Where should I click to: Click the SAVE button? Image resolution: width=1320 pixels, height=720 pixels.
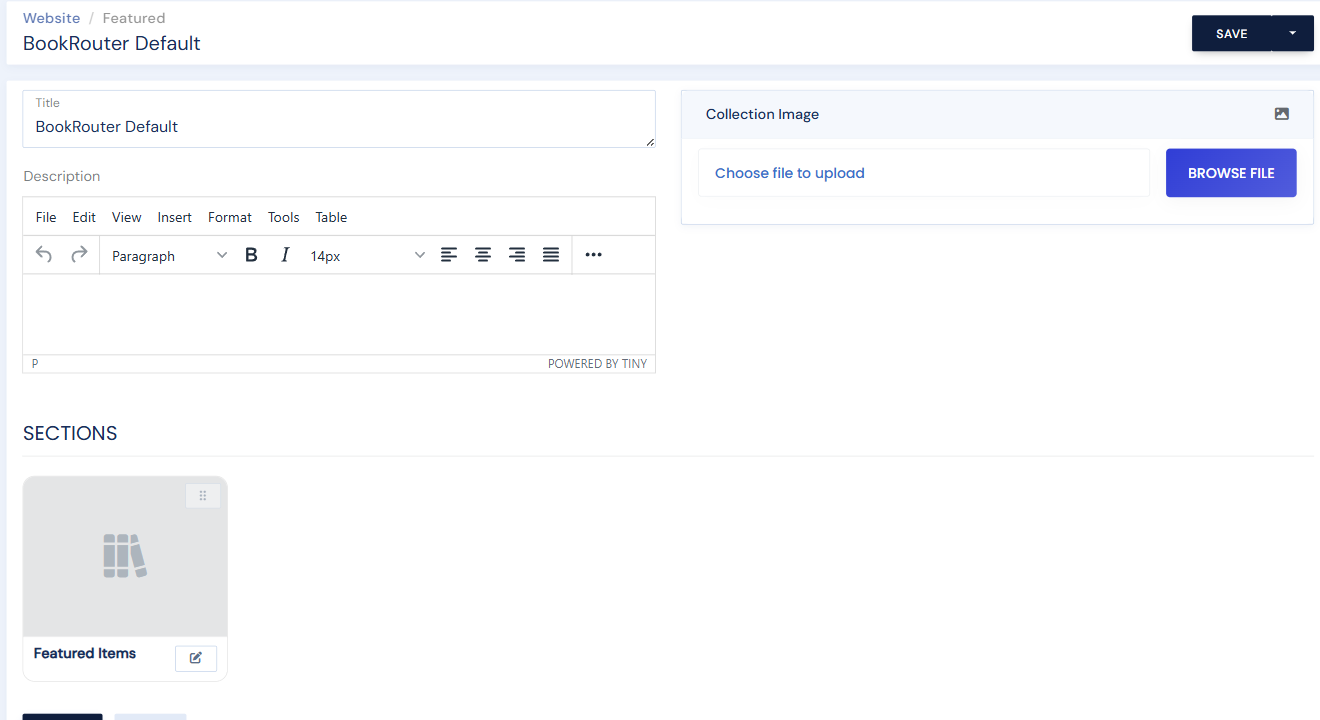click(1231, 33)
